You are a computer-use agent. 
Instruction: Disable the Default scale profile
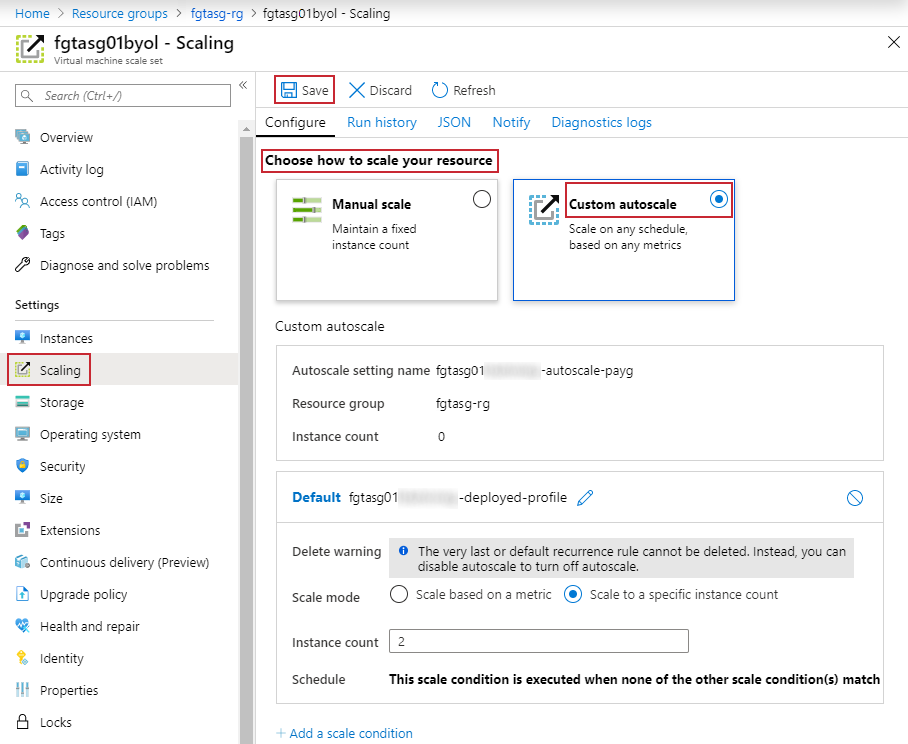click(x=855, y=497)
